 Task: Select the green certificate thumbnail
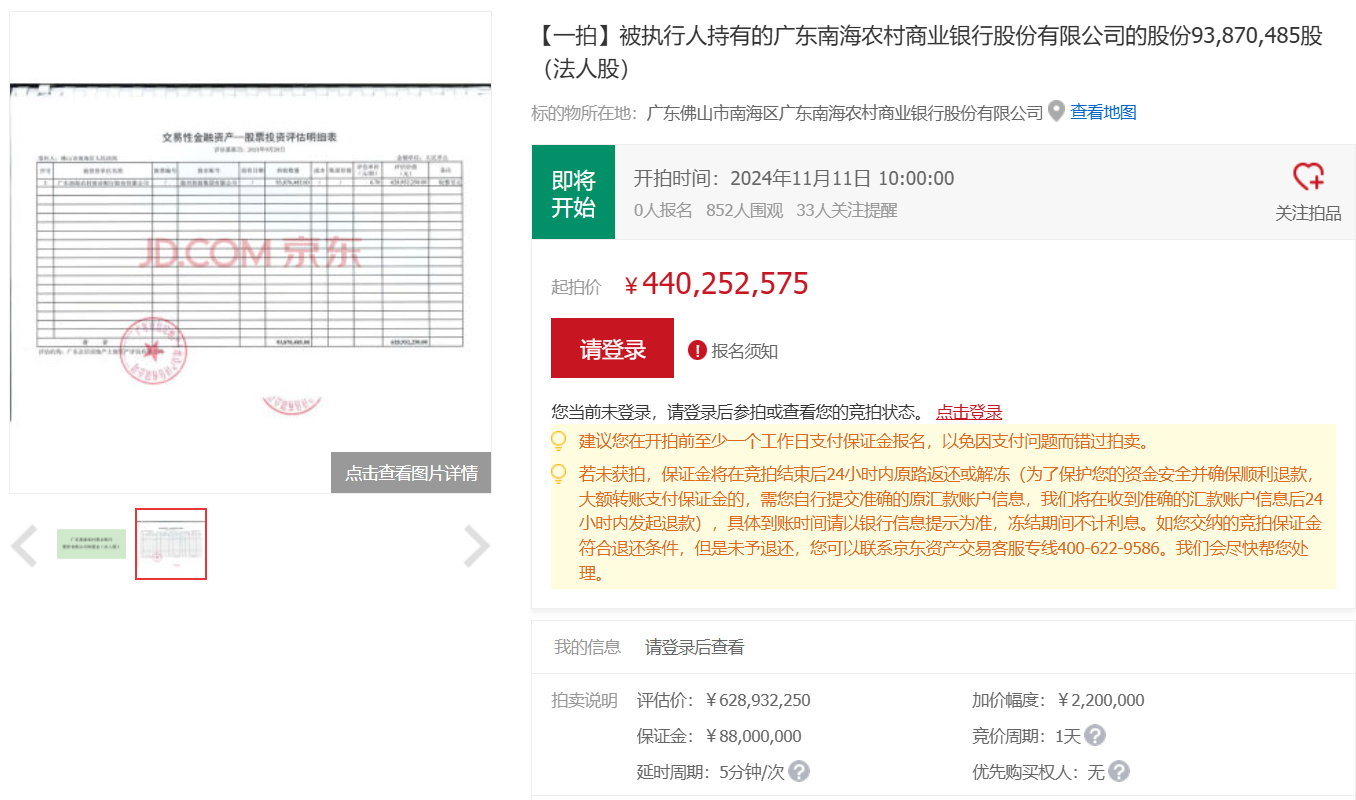[x=90, y=544]
